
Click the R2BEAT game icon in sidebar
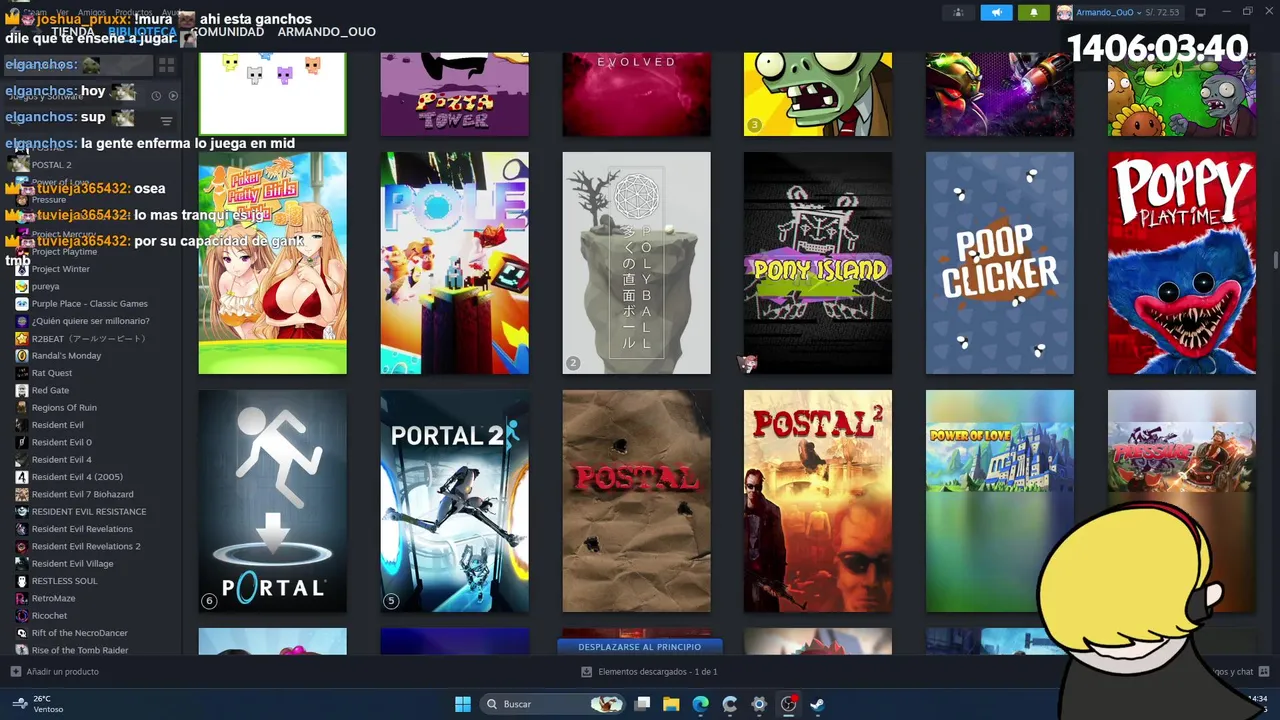click(x=22, y=338)
